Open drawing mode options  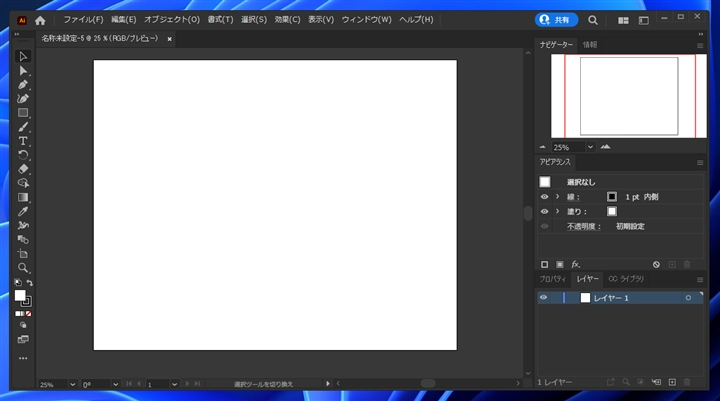23,325
